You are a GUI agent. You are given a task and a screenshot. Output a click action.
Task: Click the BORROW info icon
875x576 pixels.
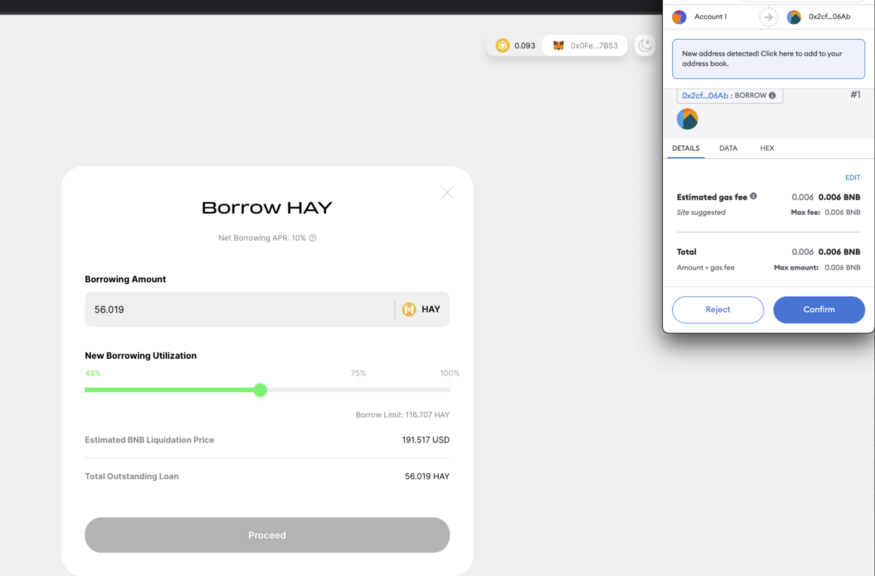772,95
